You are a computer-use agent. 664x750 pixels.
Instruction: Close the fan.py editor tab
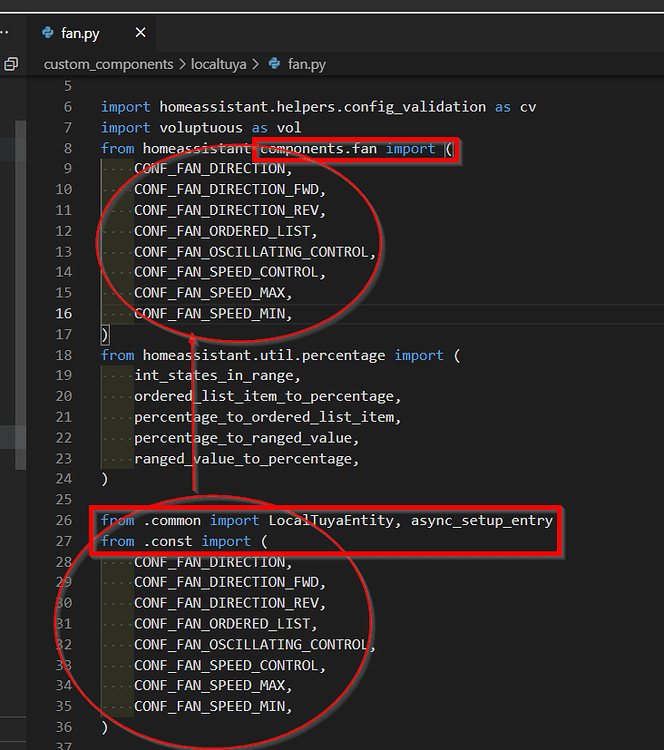(x=140, y=33)
